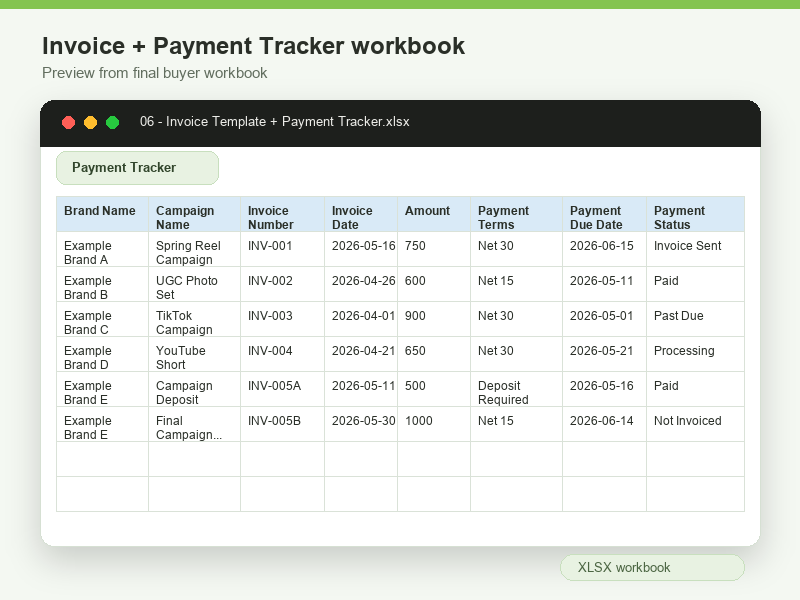This screenshot has height=600, width=800.
Task: Click the file name in the title bar
Action: [x=274, y=121]
